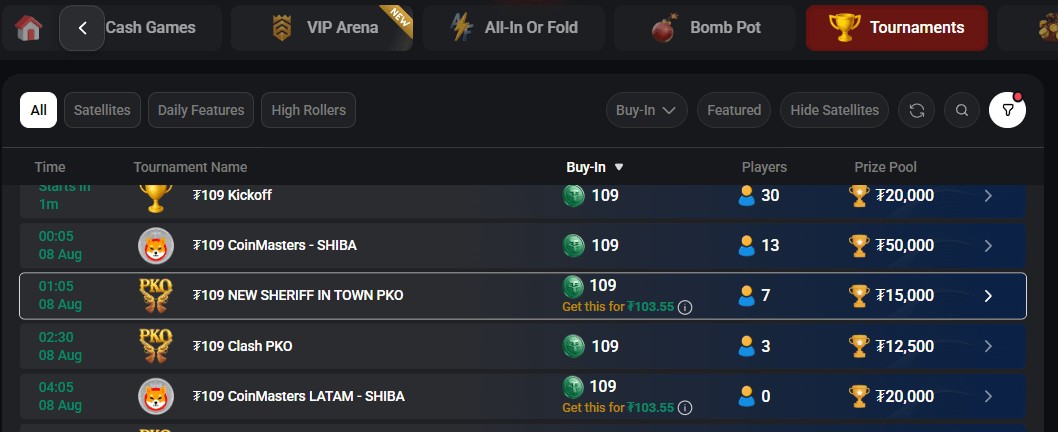Expand the Buy-In dropdown filter

point(646,110)
